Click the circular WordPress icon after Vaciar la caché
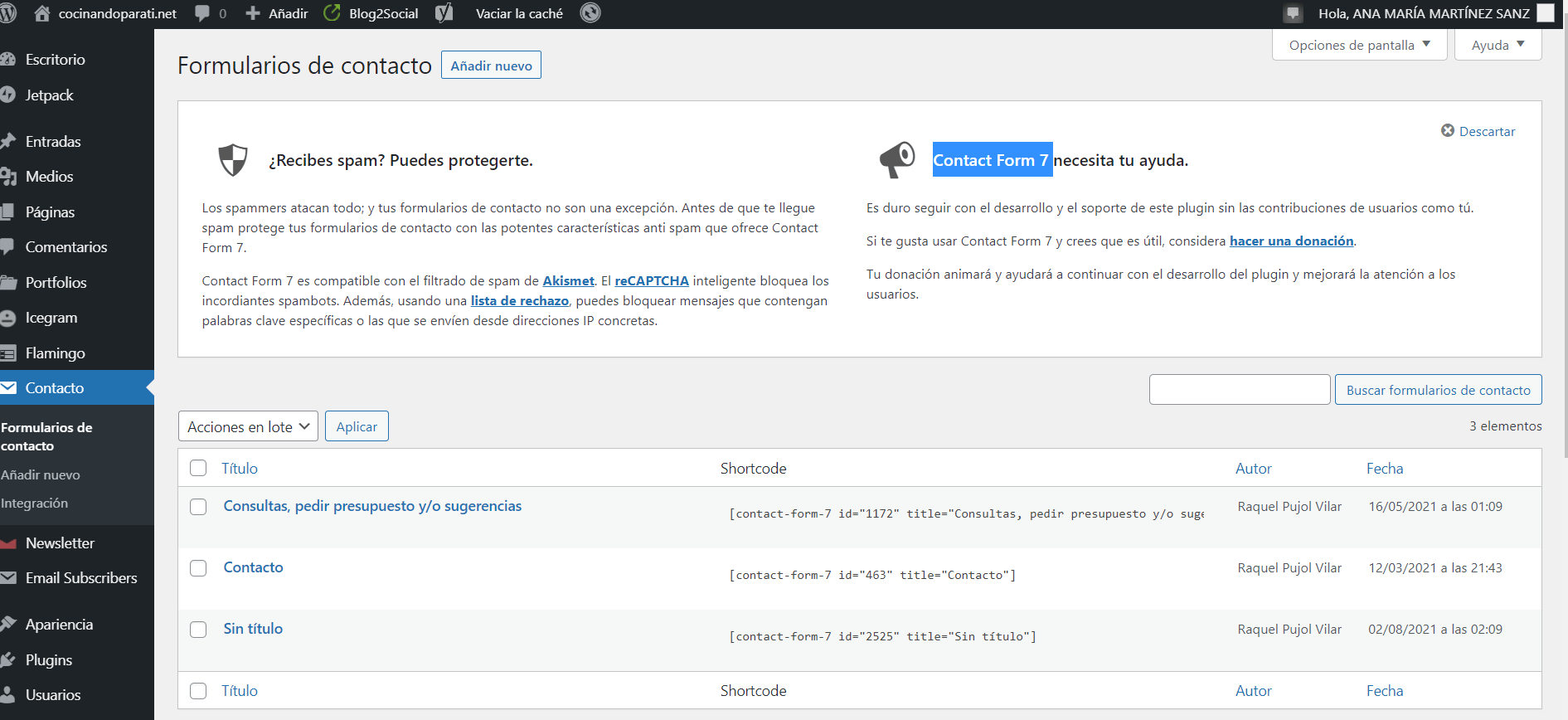 [590, 13]
